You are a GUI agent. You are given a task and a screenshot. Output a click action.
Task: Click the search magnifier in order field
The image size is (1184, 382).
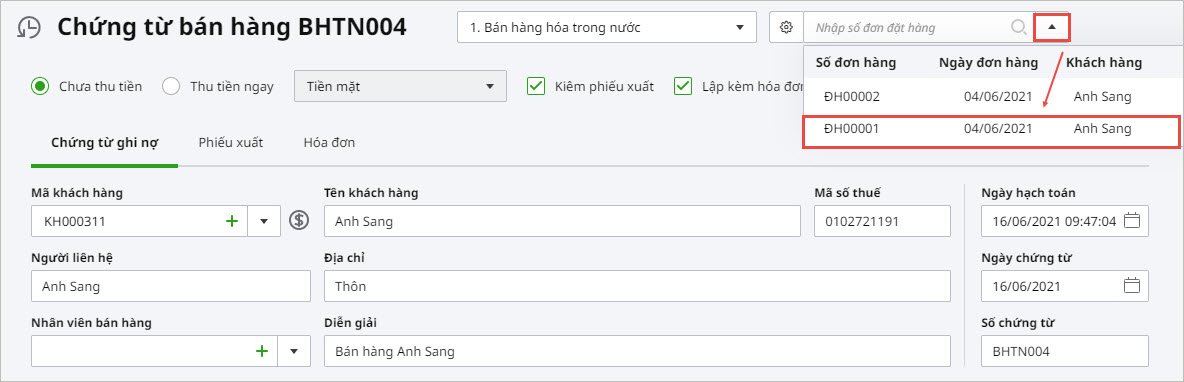(x=1018, y=27)
